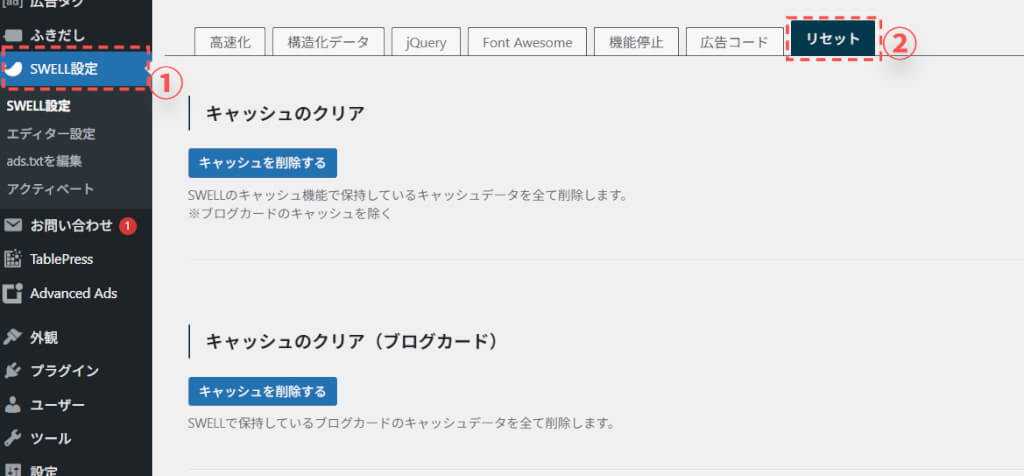This screenshot has height=476, width=1024.
Task: Click the ユーザー person icon
Action: pyautogui.click(x=13, y=405)
